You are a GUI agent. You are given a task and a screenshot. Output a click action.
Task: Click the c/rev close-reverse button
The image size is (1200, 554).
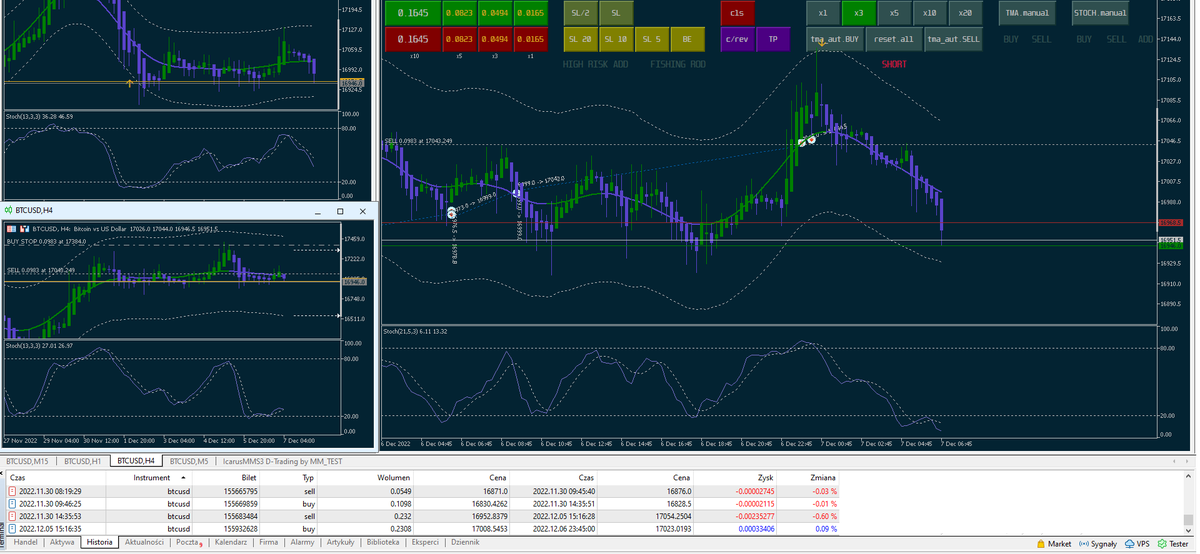click(x=737, y=39)
